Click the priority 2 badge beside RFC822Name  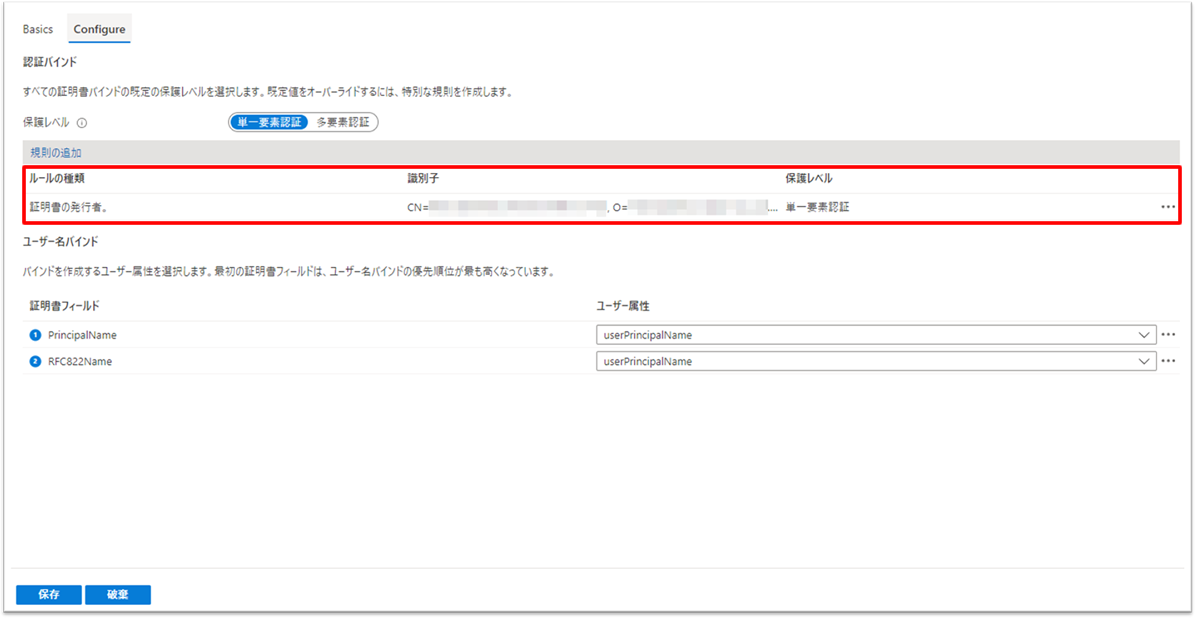coord(35,361)
